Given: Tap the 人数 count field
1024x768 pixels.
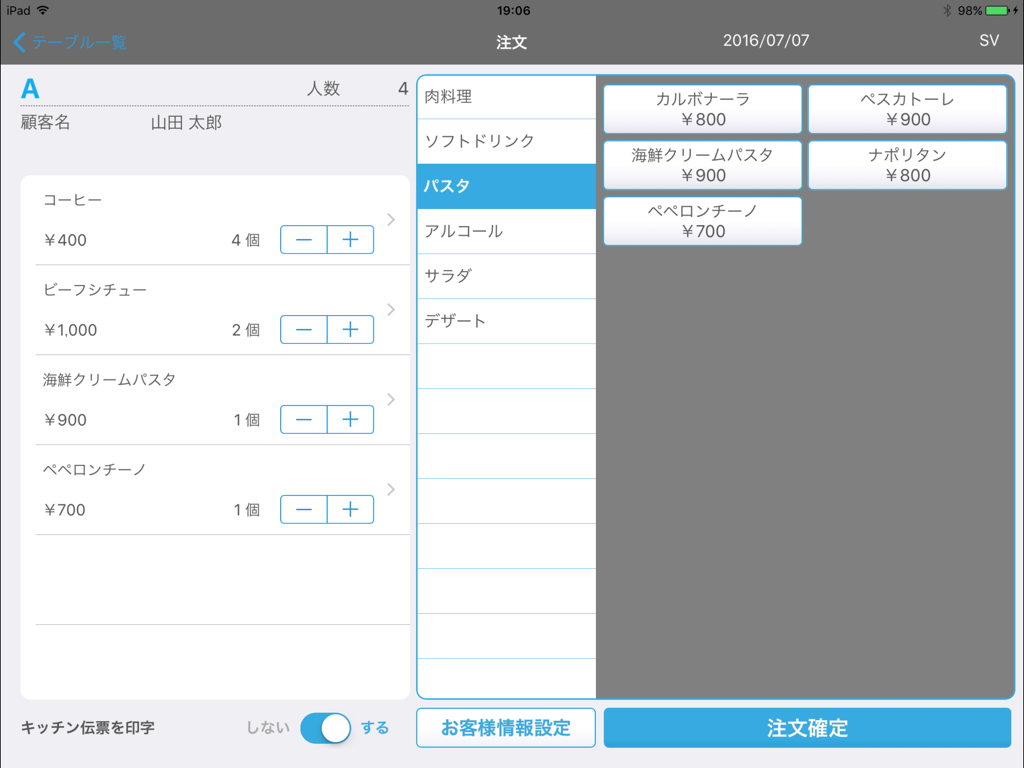Looking at the screenshot, I should [x=402, y=89].
